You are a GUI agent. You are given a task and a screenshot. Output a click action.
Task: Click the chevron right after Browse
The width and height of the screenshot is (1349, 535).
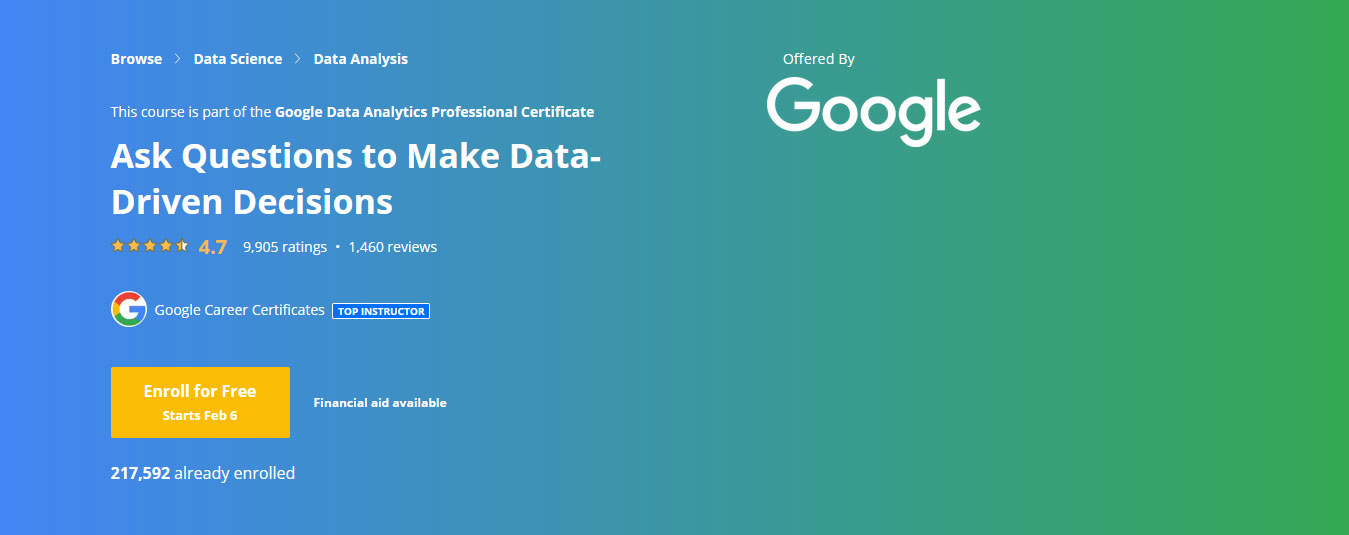point(178,59)
